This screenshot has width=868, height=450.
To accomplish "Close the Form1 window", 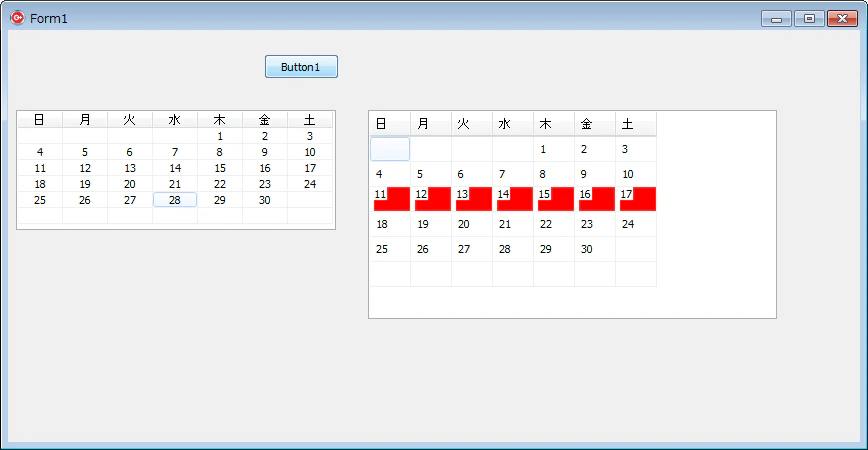I will [843, 19].
